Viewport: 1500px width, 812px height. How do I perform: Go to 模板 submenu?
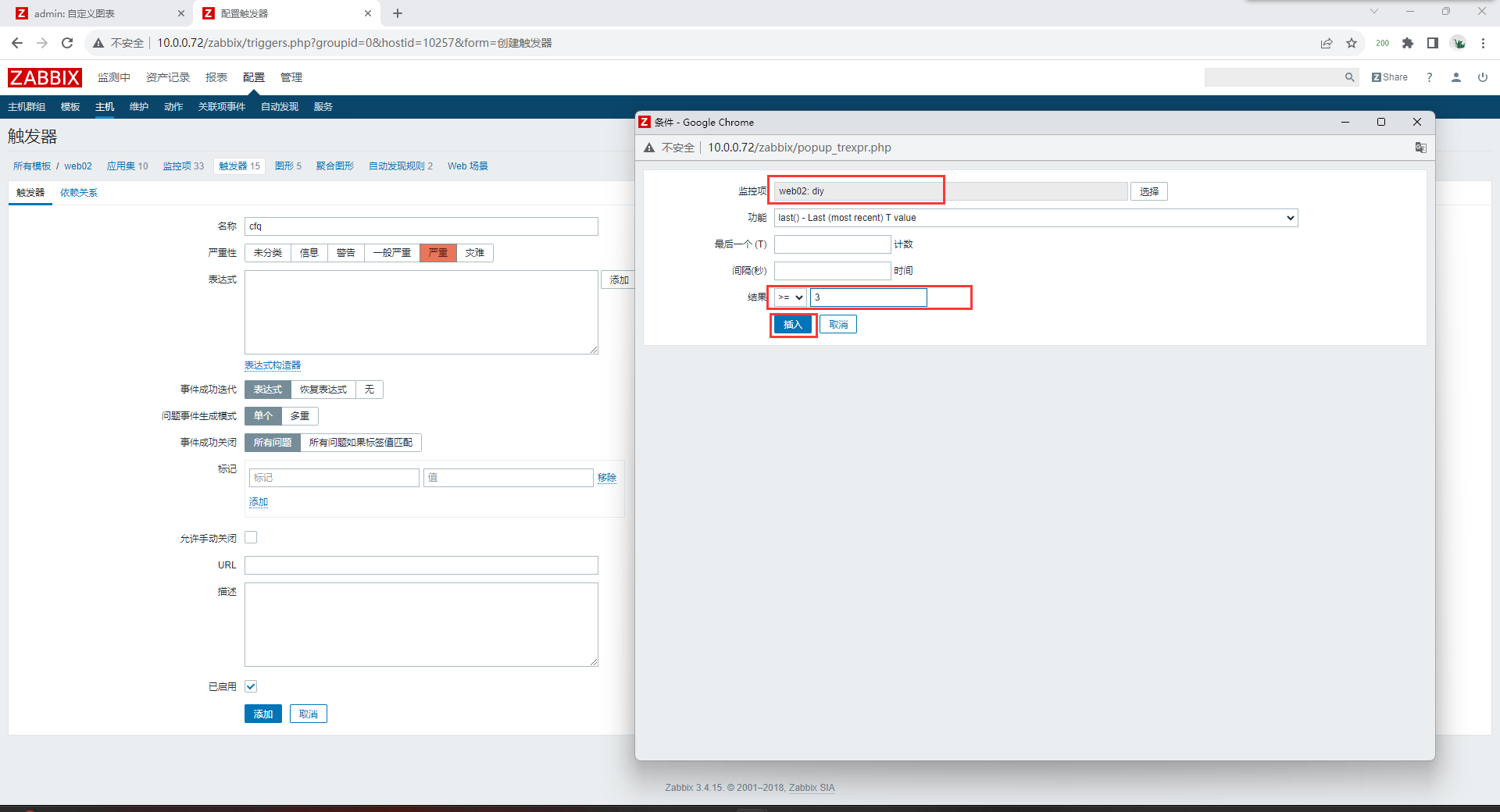click(70, 107)
